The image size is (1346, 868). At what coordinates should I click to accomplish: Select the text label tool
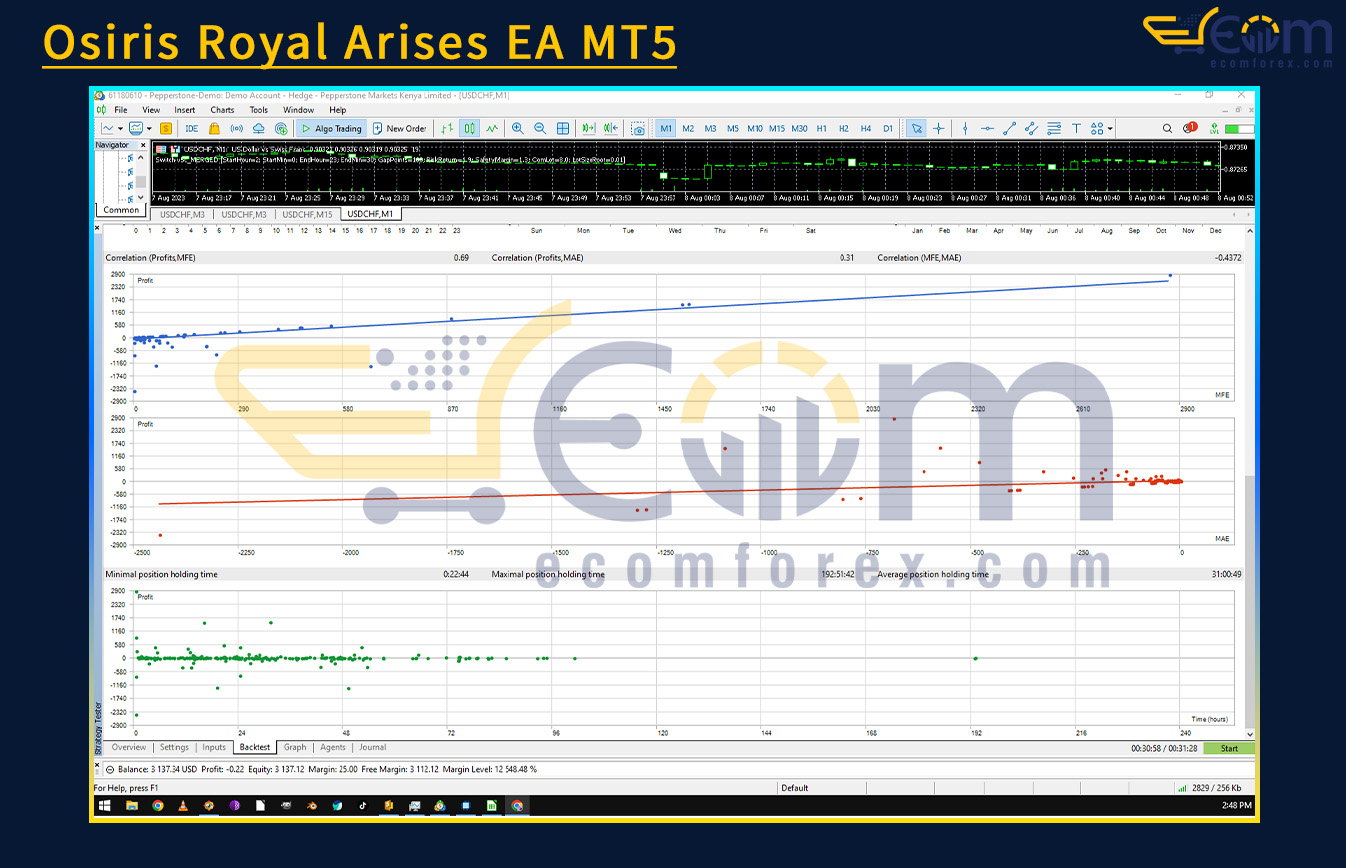1076,128
